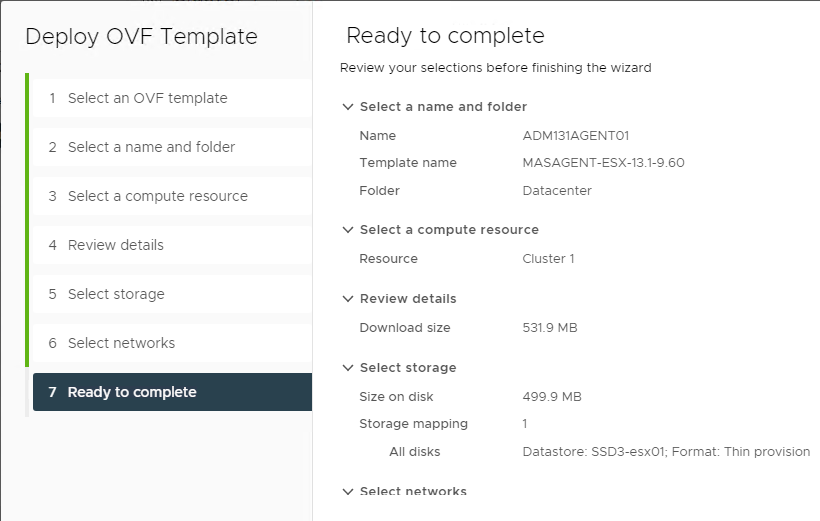Click the template name MASAGENT-ESX-13.1-9.60
The height and width of the screenshot is (521, 820).
pos(603,163)
